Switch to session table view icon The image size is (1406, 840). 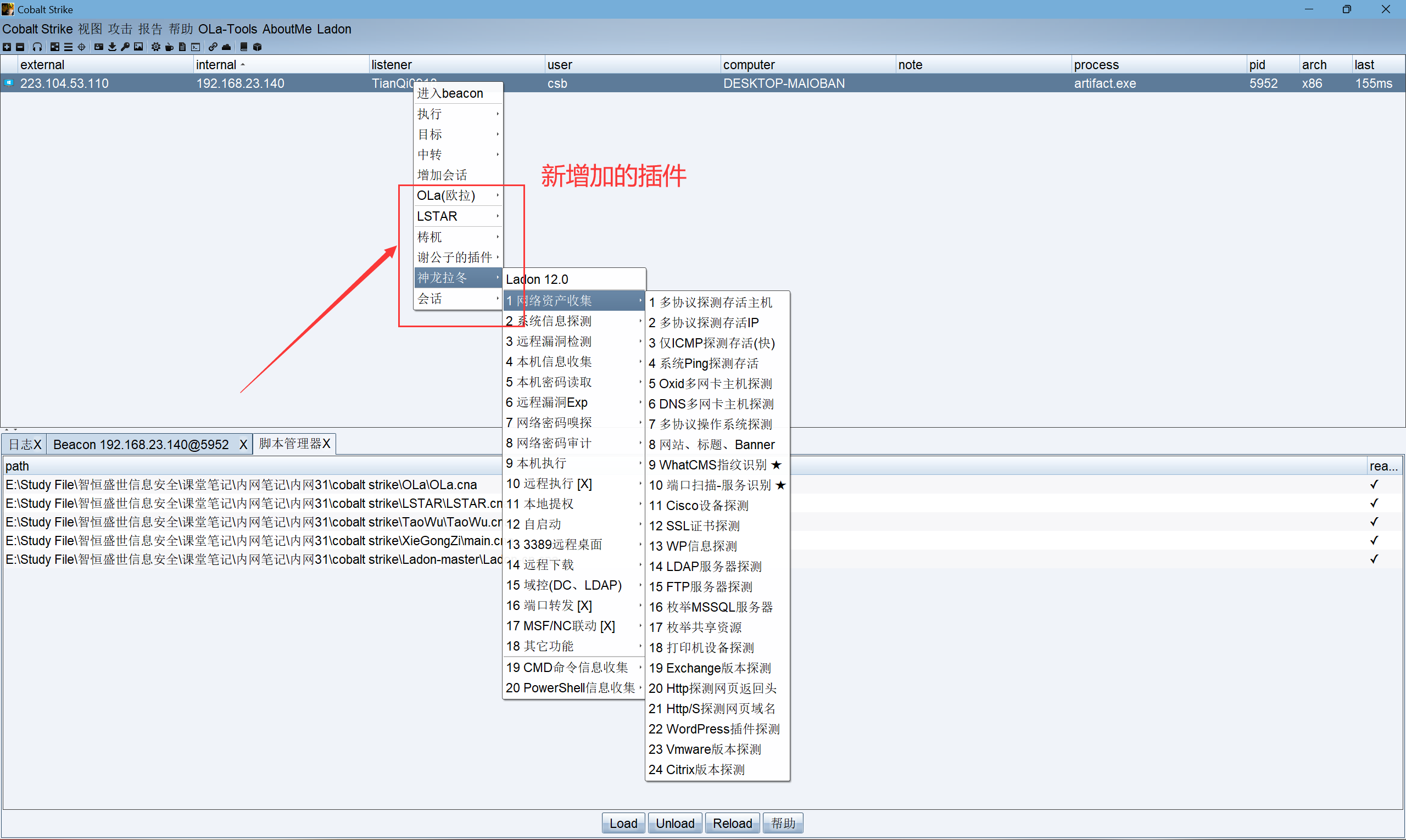coord(69,47)
